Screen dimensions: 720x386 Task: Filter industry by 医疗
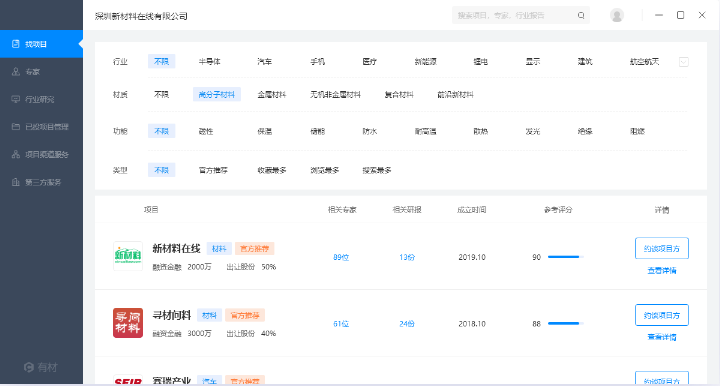369,62
